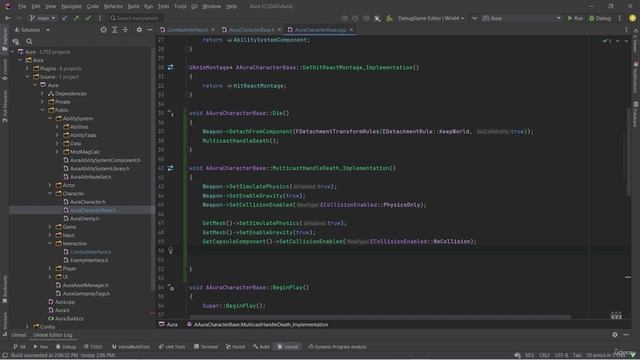Image resolution: width=640 pixels, height=360 pixels.
Task: Open editor tabs more-options icon
Action: (x=626, y=30)
